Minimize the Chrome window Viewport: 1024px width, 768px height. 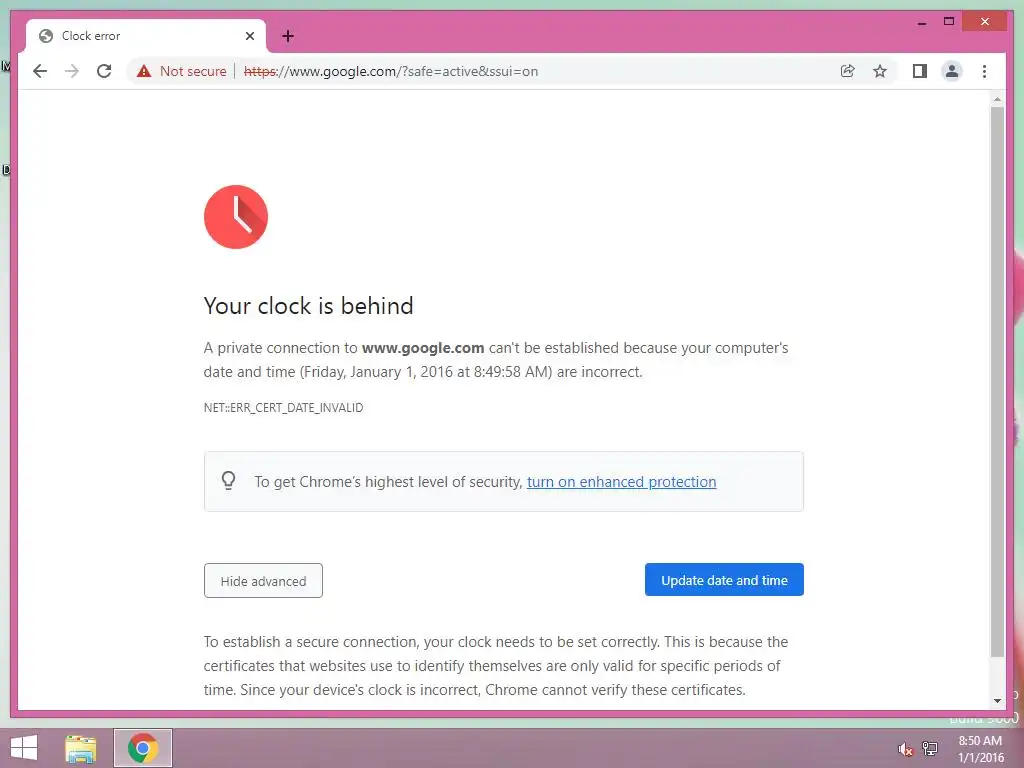click(x=921, y=22)
